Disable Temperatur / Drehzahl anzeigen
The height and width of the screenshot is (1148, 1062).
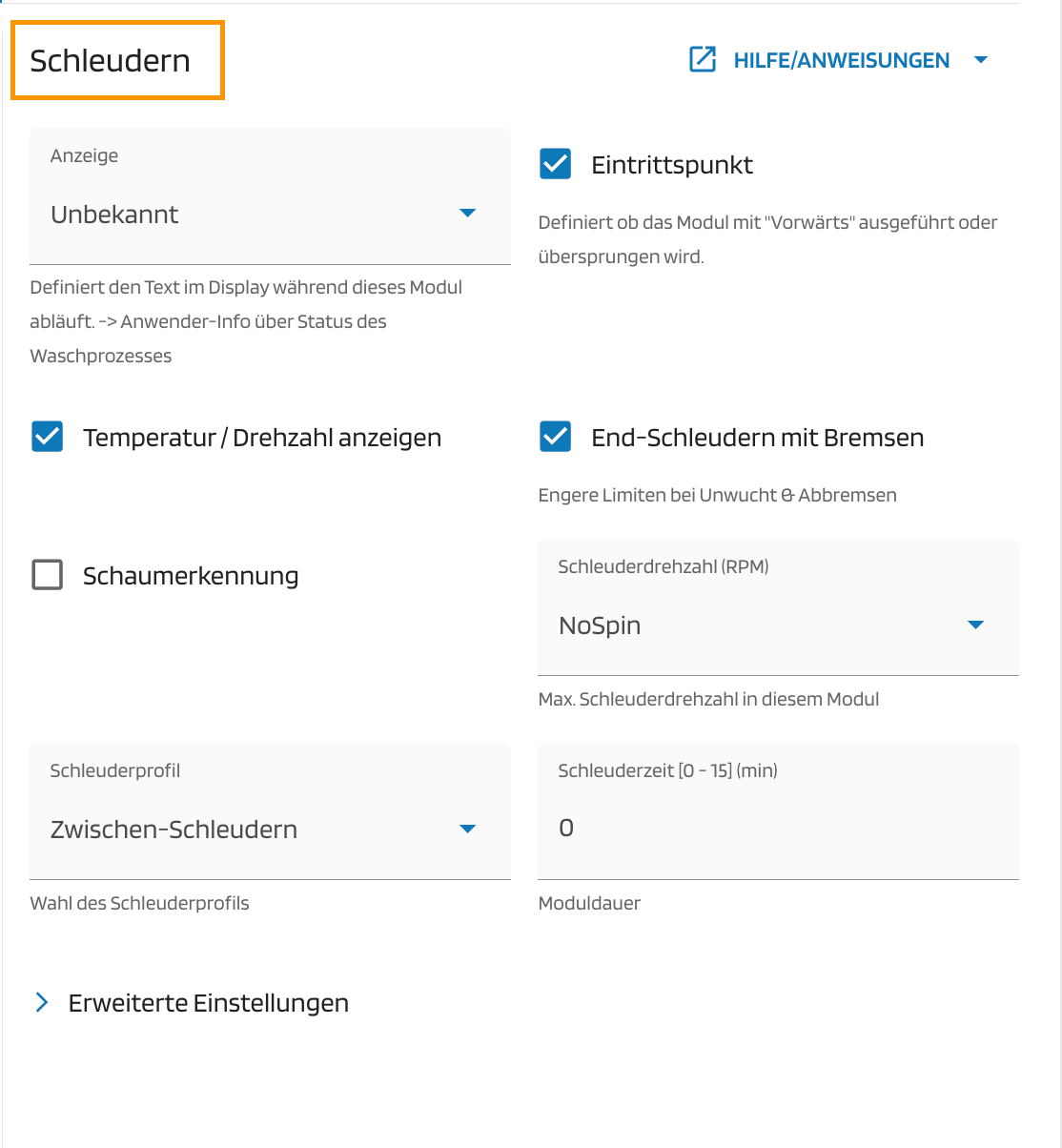coord(47,437)
